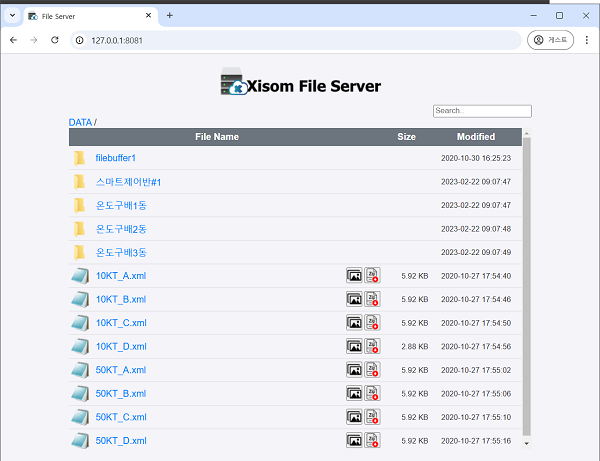The image size is (600, 461).
Task: Click the 온도구배3동 folder icon
Action: tap(80, 252)
